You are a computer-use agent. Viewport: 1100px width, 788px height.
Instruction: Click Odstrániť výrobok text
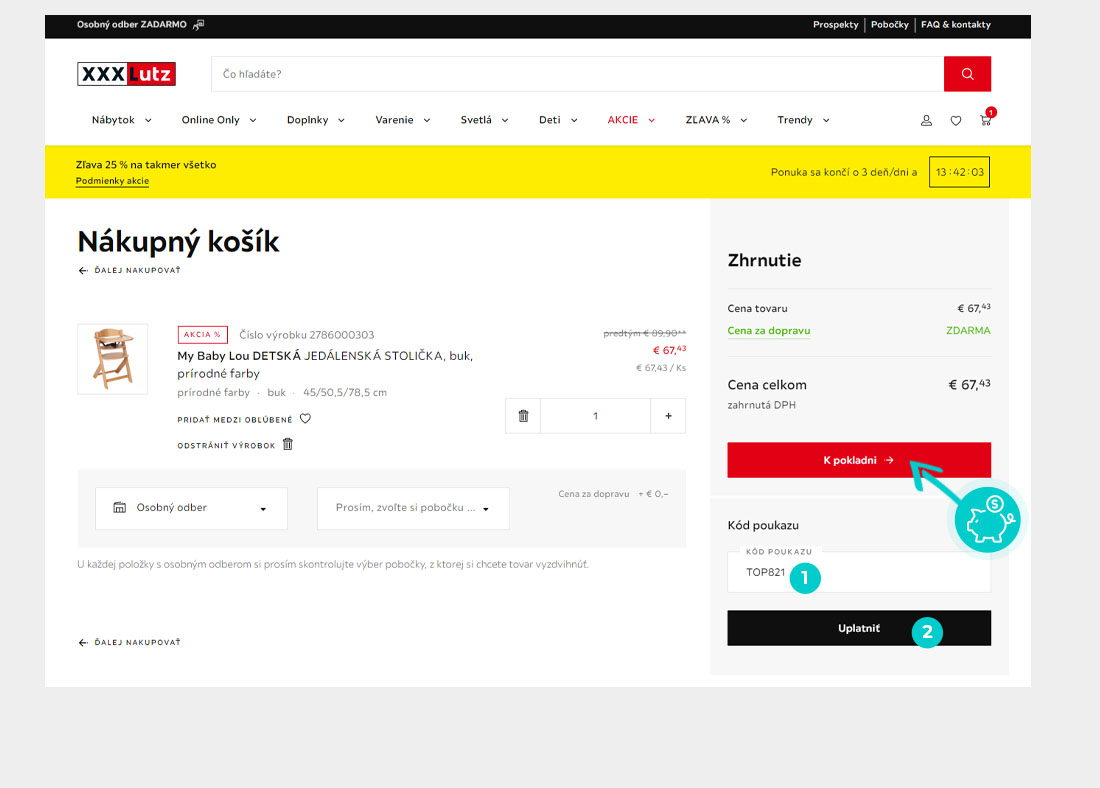[x=226, y=446]
